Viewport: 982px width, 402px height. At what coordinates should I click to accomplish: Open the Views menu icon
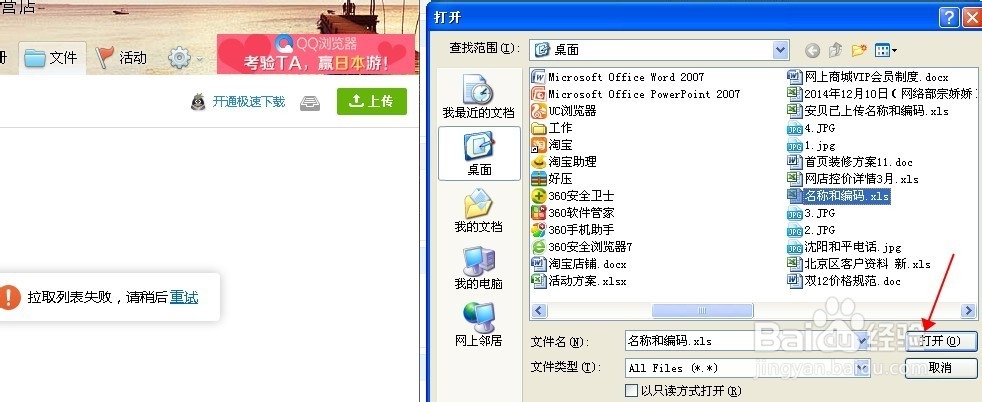click(886, 49)
